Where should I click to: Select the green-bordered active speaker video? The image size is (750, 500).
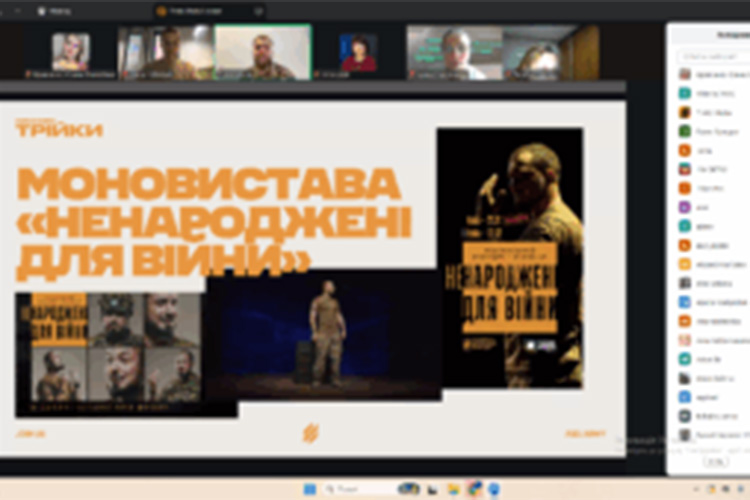263,52
